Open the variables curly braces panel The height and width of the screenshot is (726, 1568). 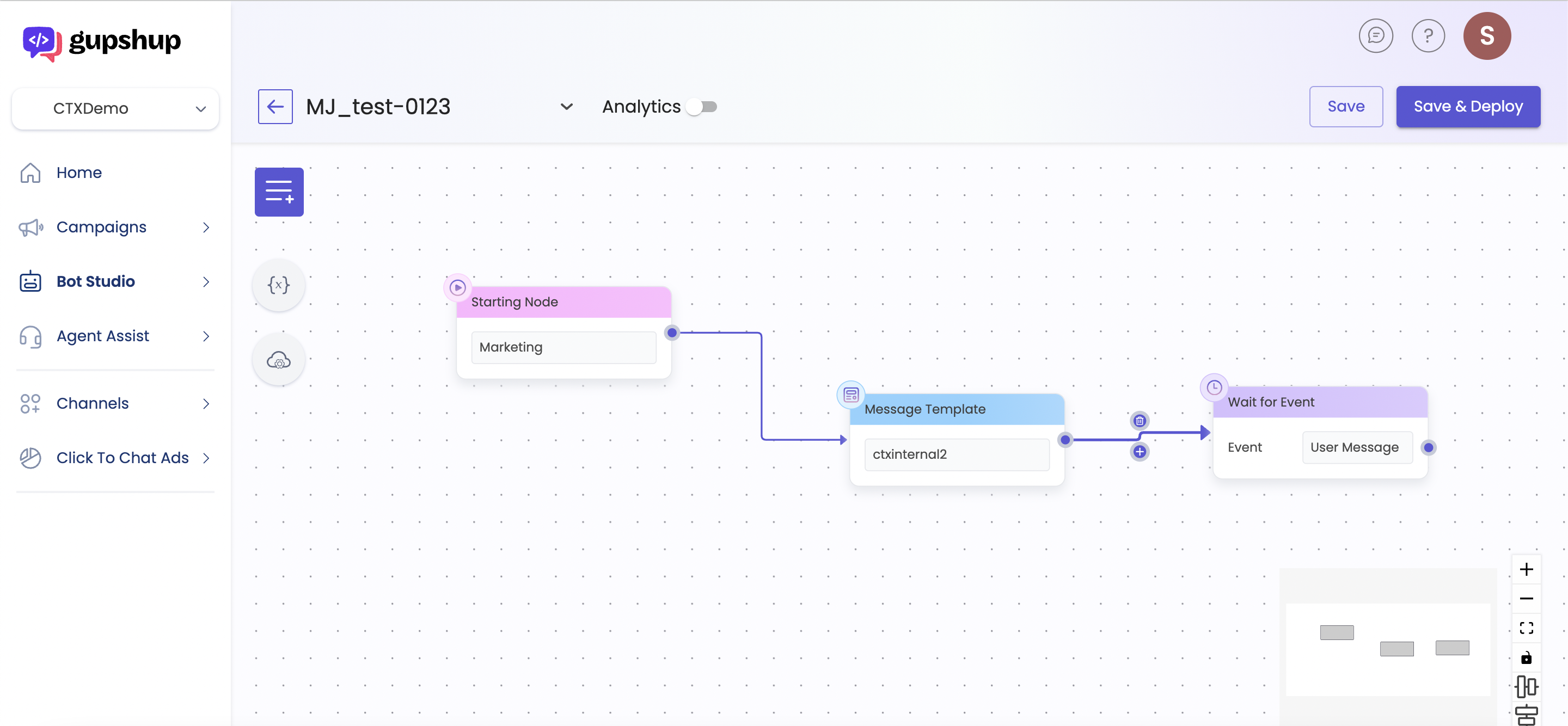point(279,285)
